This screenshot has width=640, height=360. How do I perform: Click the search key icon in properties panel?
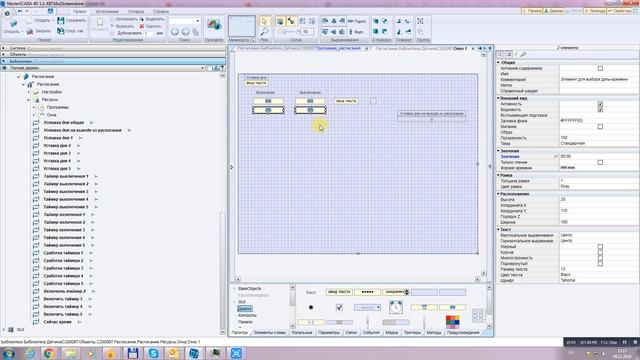tap(523, 54)
